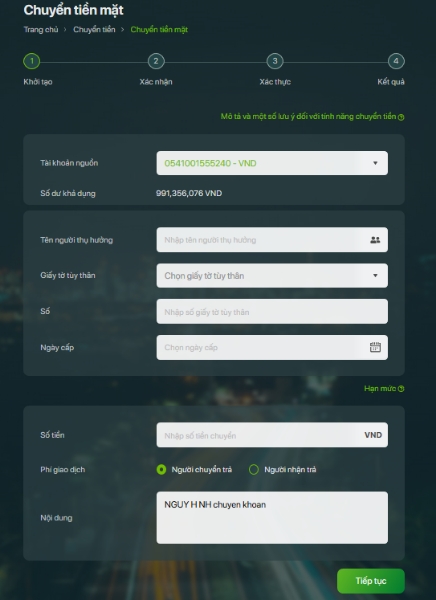436x600 pixels.
Task: Click the Hạn mức help icon
Action: pos(401,389)
